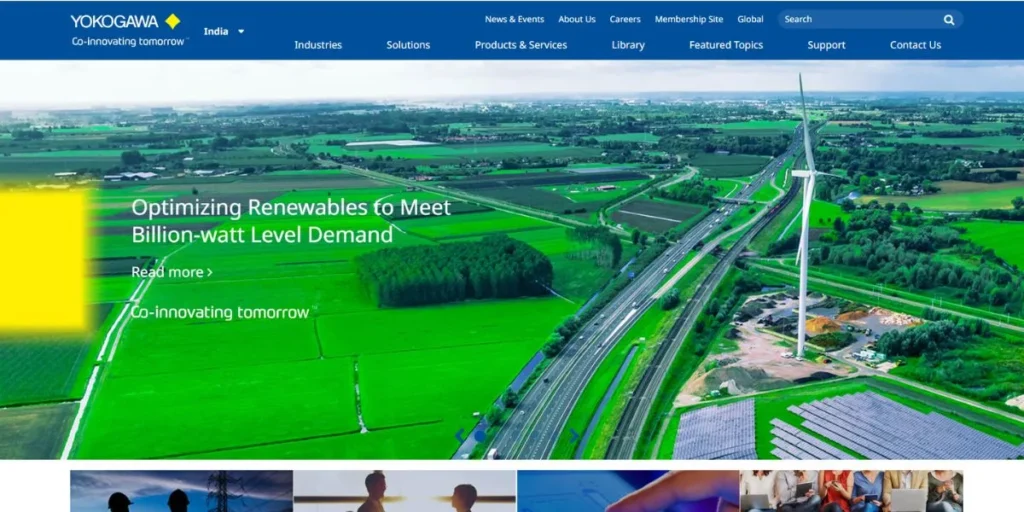Open the Support menu

click(826, 45)
